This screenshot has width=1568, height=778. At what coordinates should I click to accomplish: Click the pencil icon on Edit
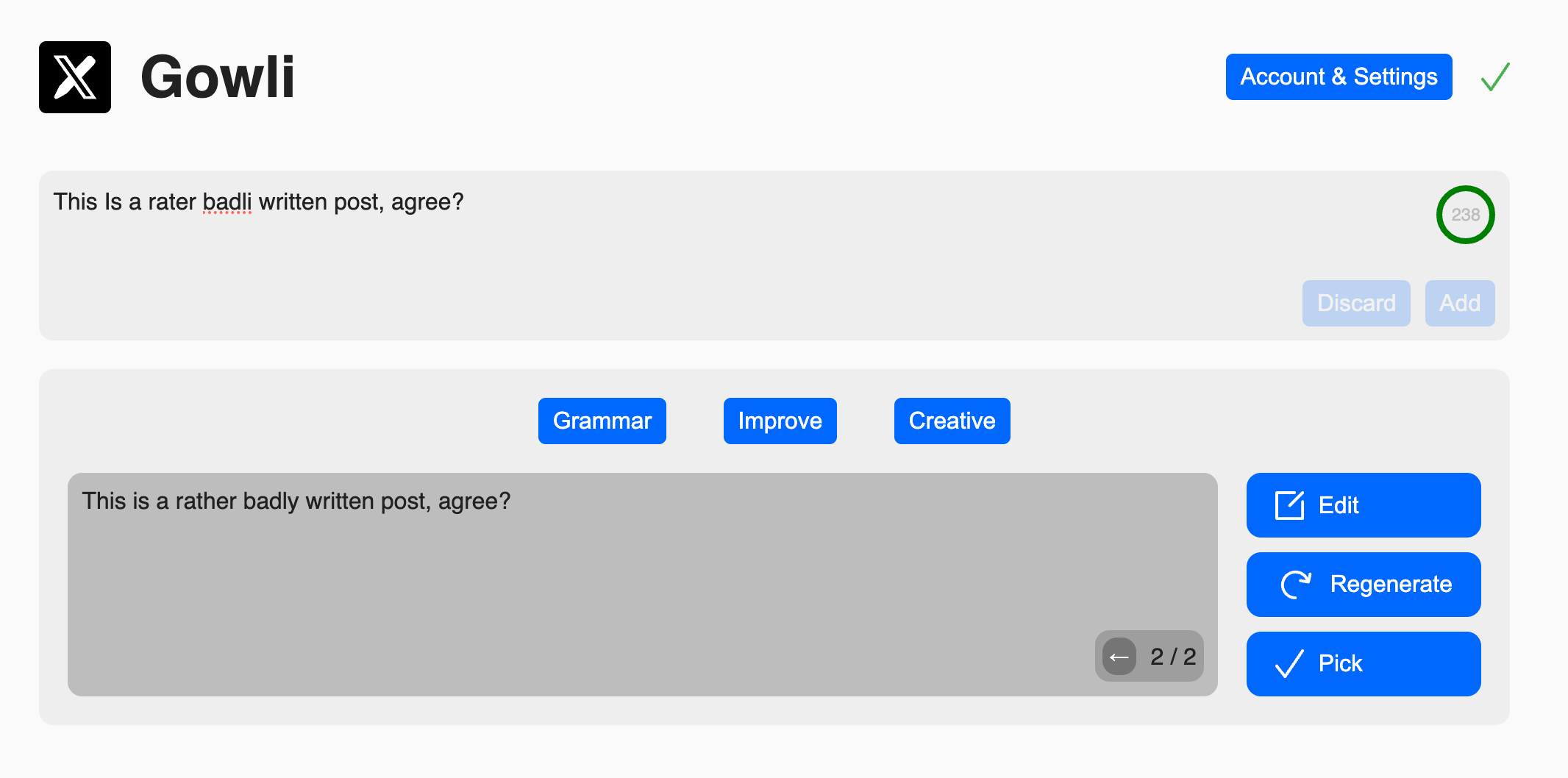click(x=1289, y=505)
